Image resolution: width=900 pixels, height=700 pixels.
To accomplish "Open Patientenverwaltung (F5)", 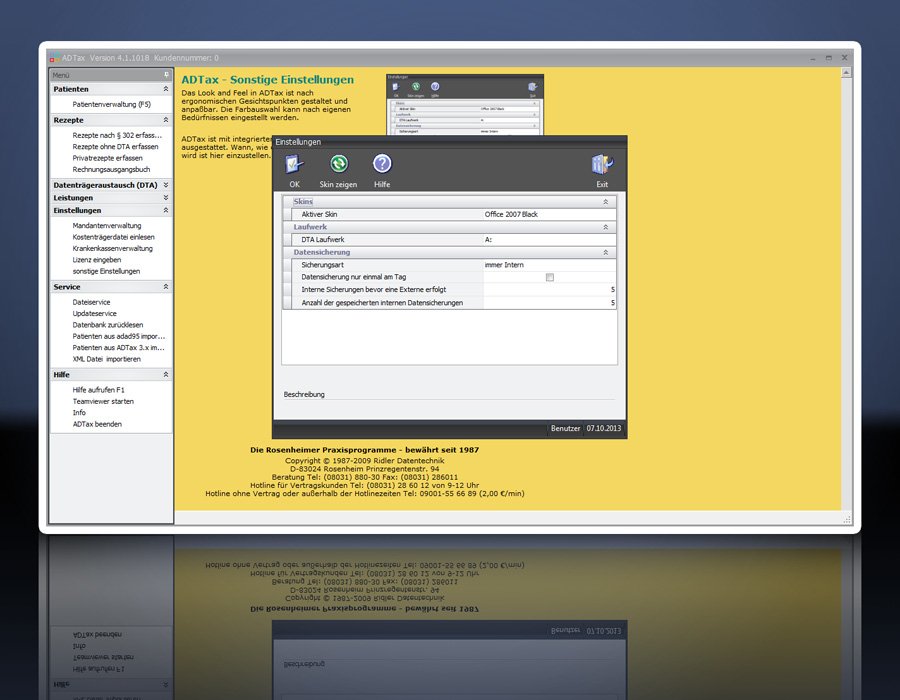I will click(111, 104).
